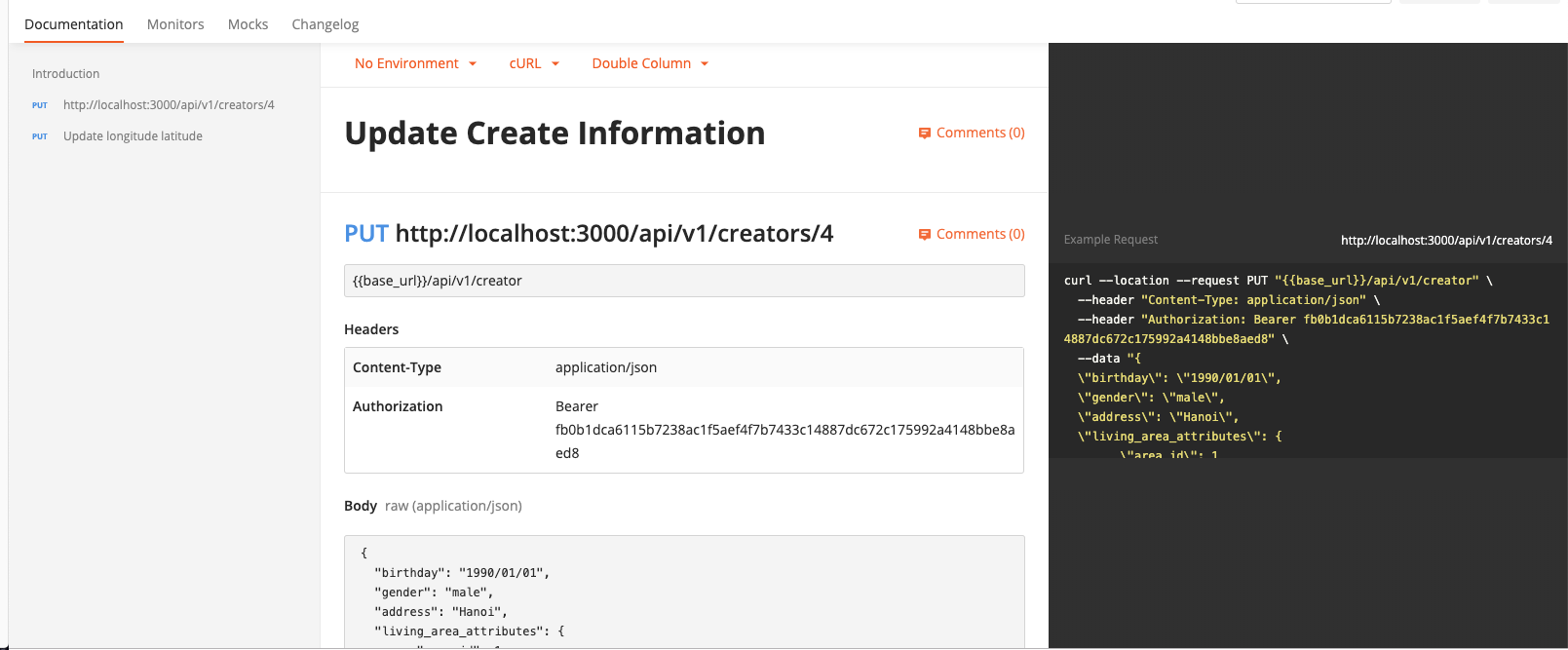Go to the Mocks tab
Screen dimensions: 1568x650
click(248, 24)
